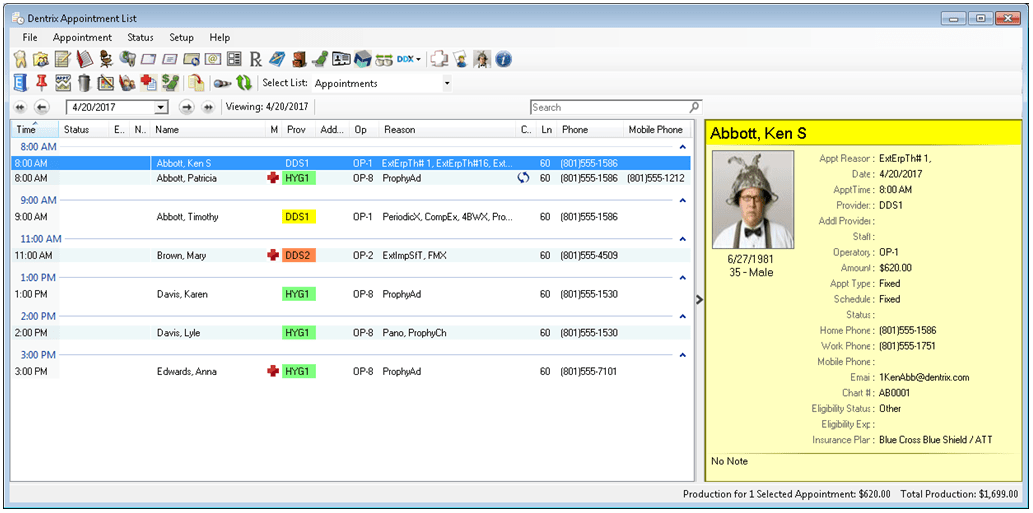Click the tooth icon in the top toolbar

(x=20, y=59)
